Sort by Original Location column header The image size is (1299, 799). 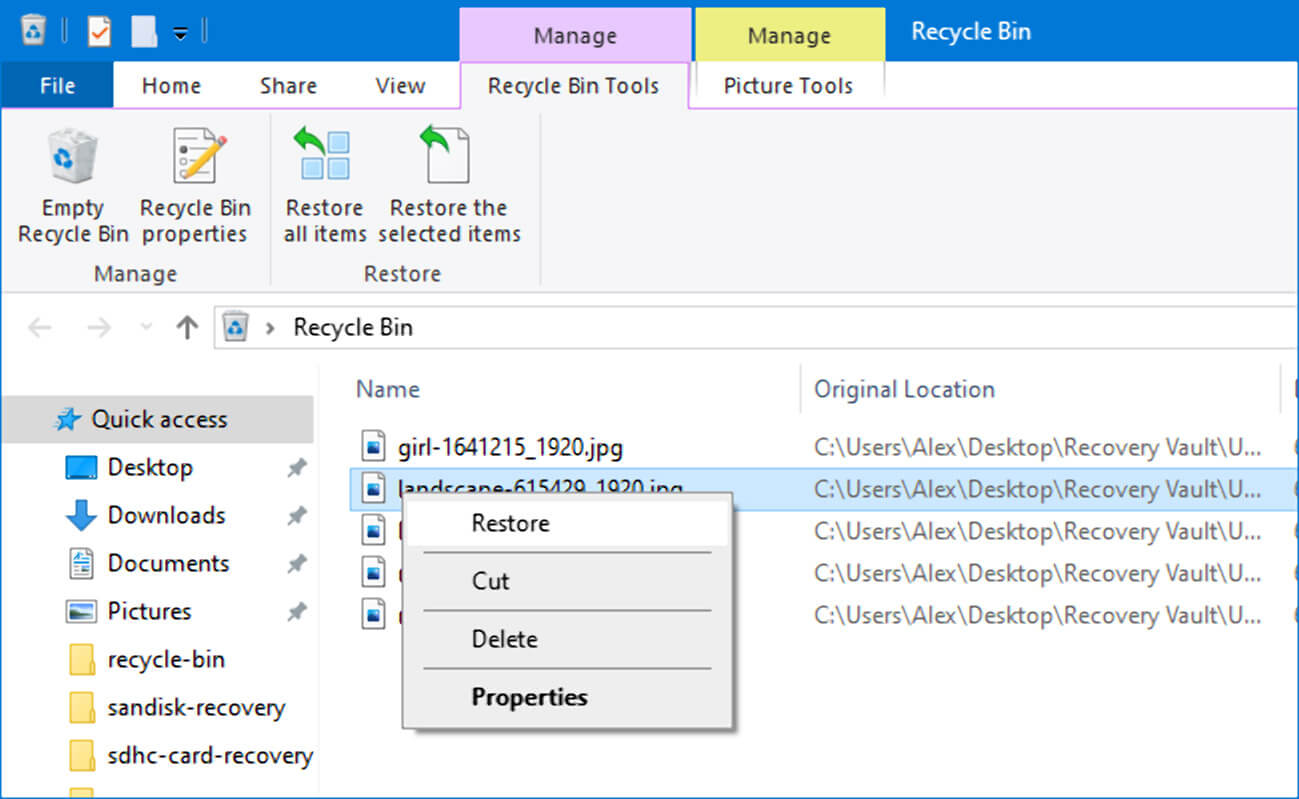[x=904, y=389]
